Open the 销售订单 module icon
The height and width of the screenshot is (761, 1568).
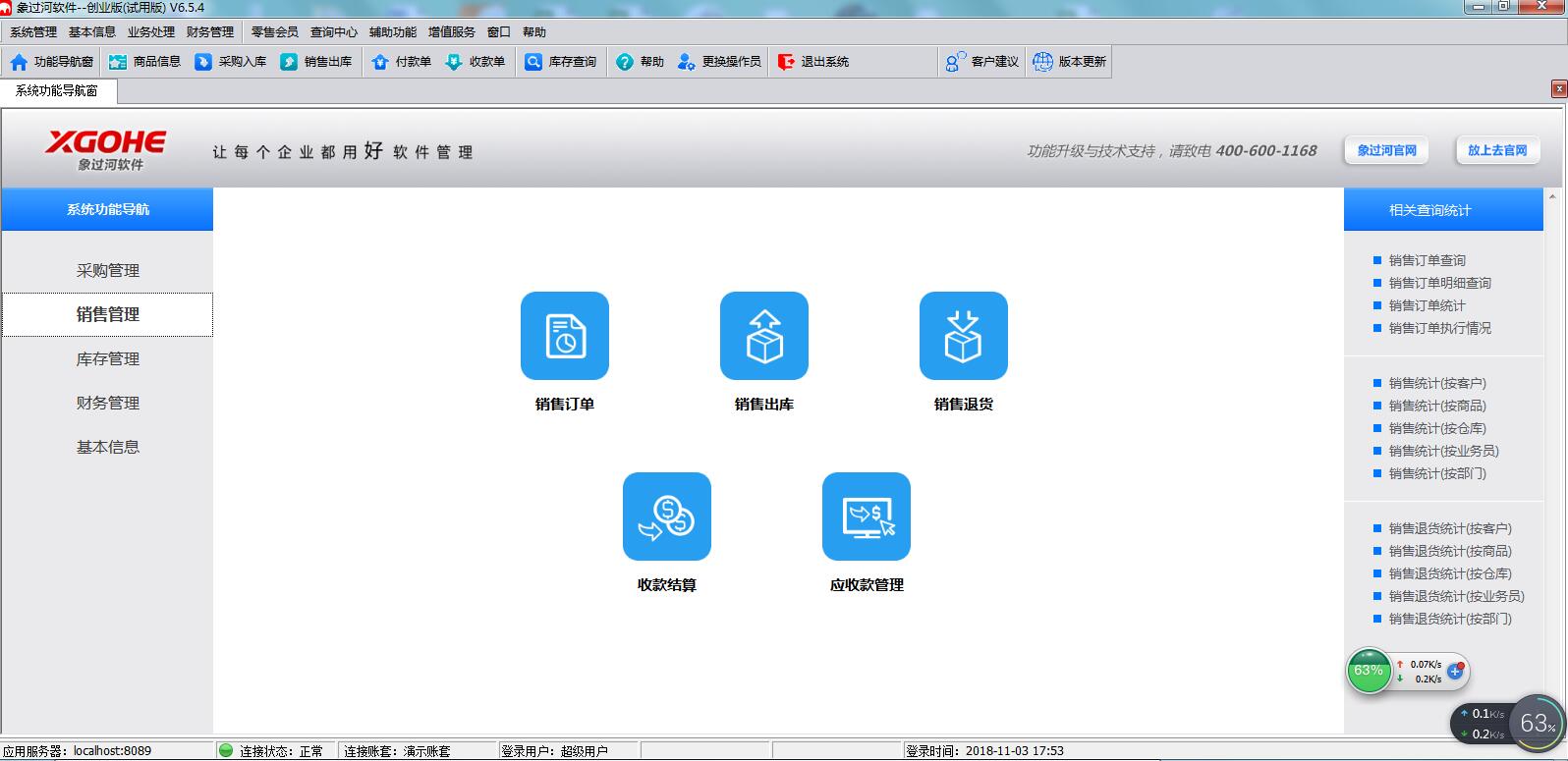[565, 336]
